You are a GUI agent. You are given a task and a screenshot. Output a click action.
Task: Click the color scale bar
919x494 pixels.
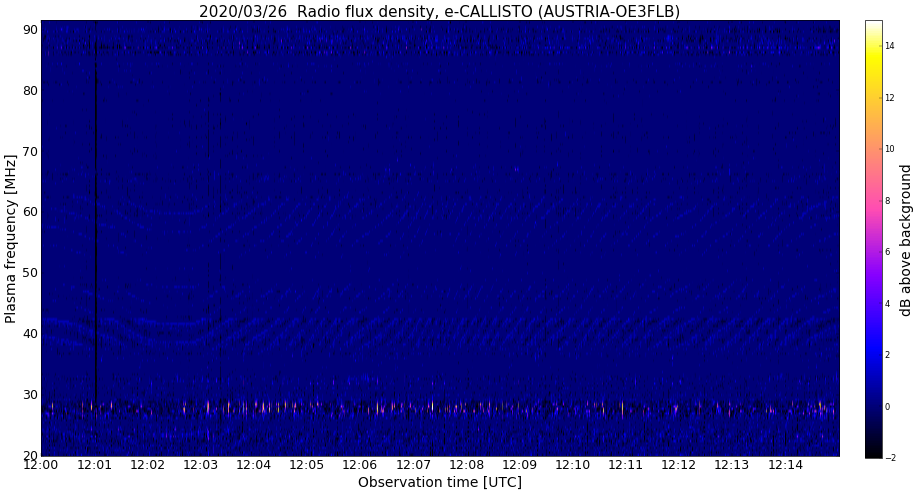874,239
